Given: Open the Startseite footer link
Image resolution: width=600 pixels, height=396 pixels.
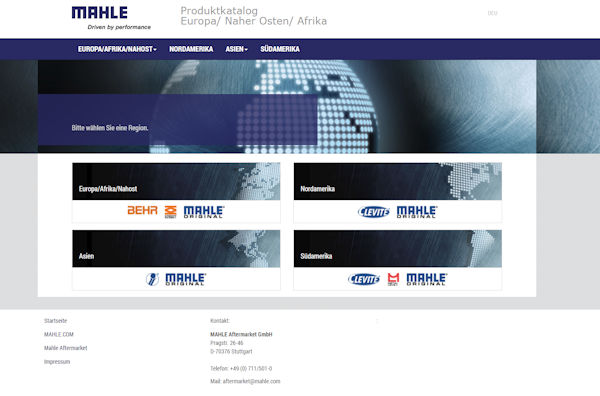Looking at the screenshot, I should click(x=55, y=321).
